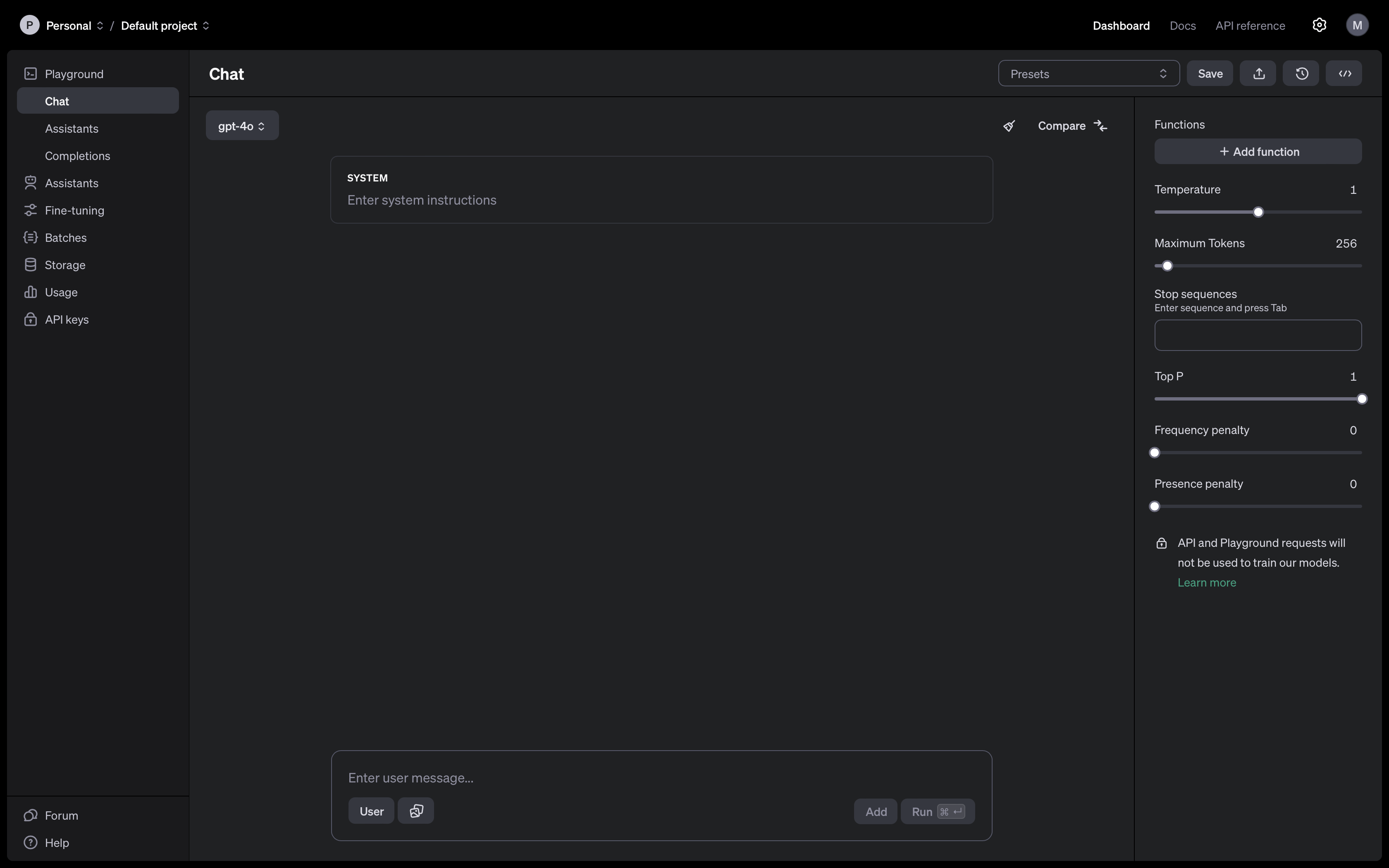Click the Add message button
Viewport: 1389px width, 868px height.
coord(876,811)
